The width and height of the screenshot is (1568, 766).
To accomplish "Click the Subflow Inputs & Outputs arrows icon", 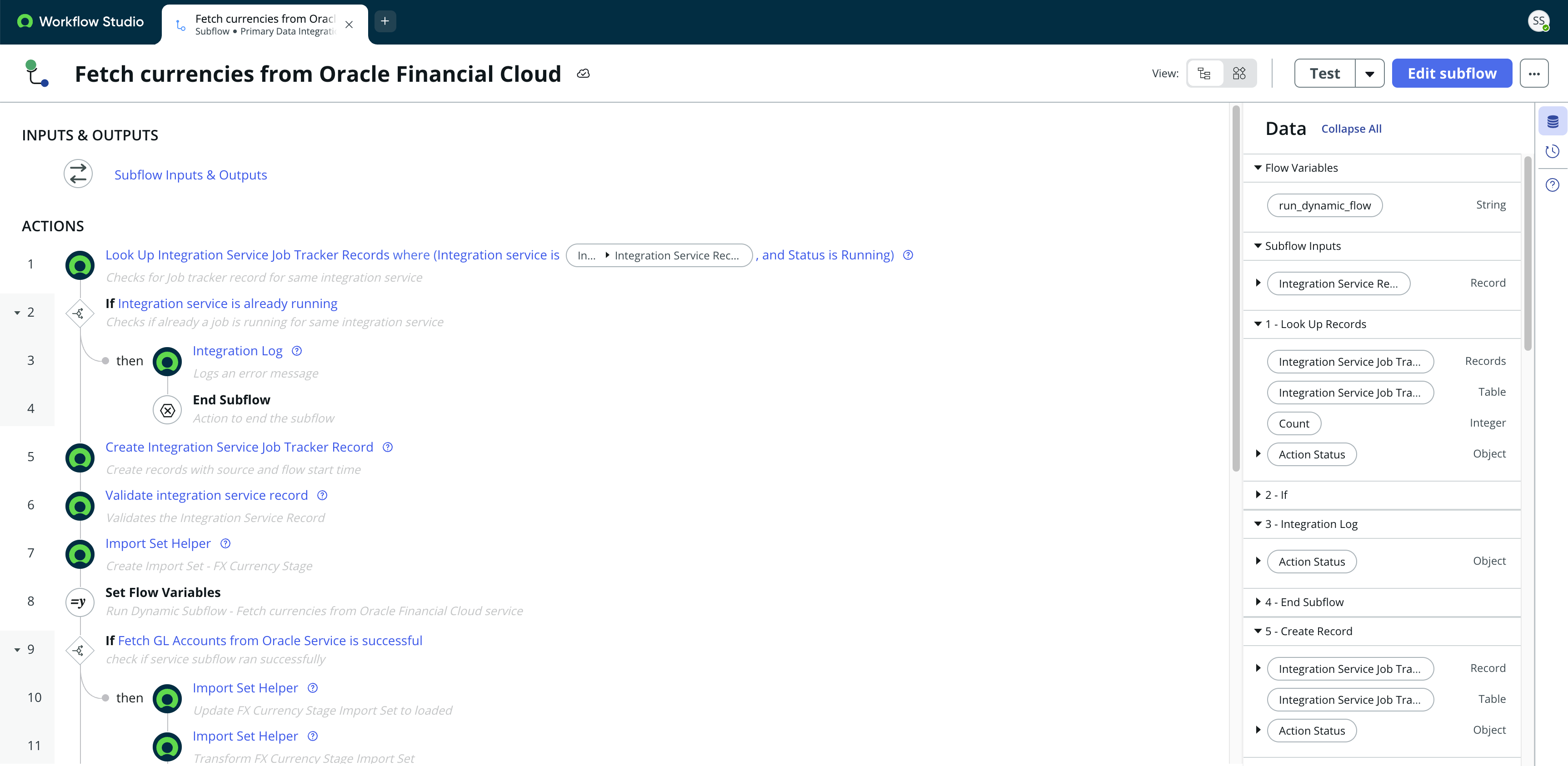I will [x=78, y=174].
